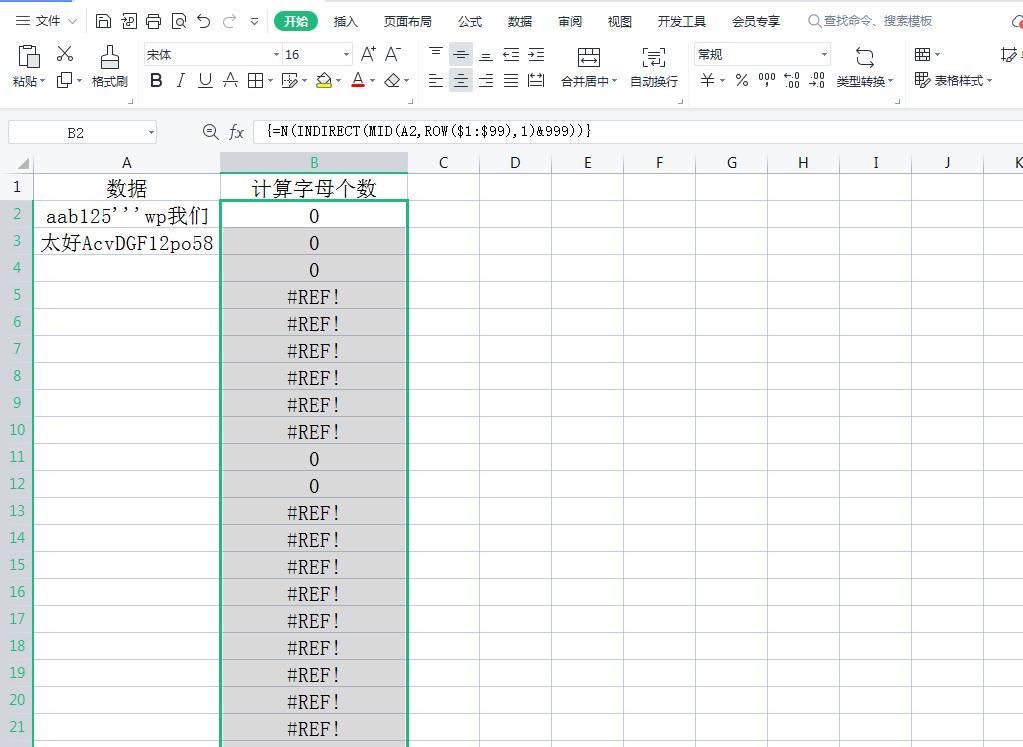The image size is (1023, 747).
Task: Open the File menu dropdown arrow
Action: coord(72,21)
